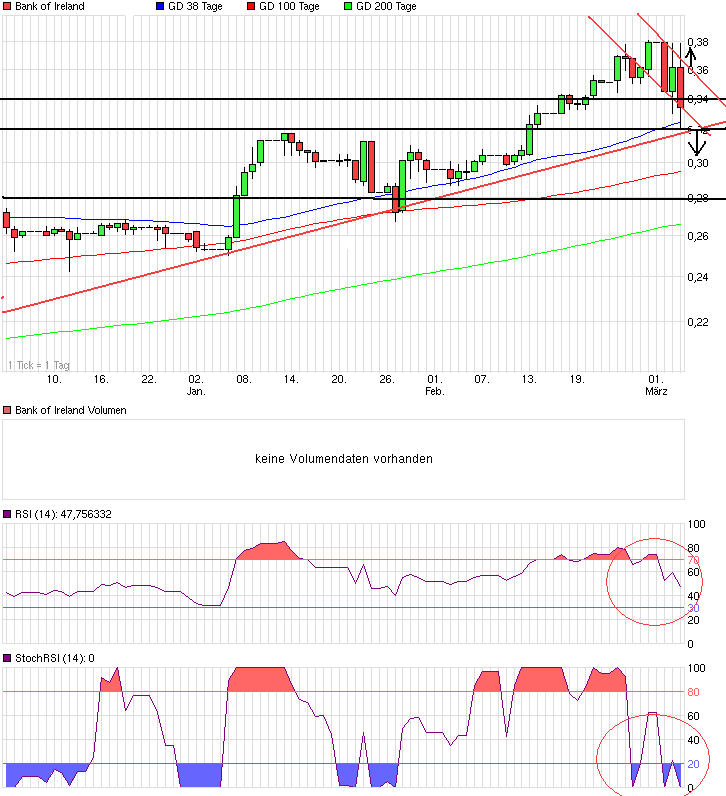Select the 01. Feb. date on the axis
Image resolution: width=726 pixels, height=796 pixels.
click(x=434, y=385)
